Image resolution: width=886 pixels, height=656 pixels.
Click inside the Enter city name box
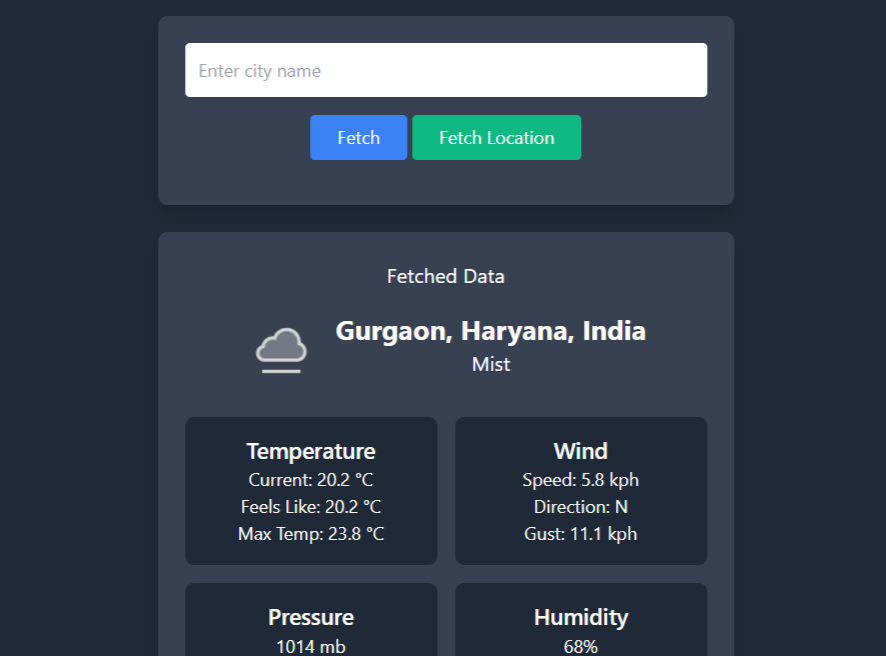coord(445,69)
